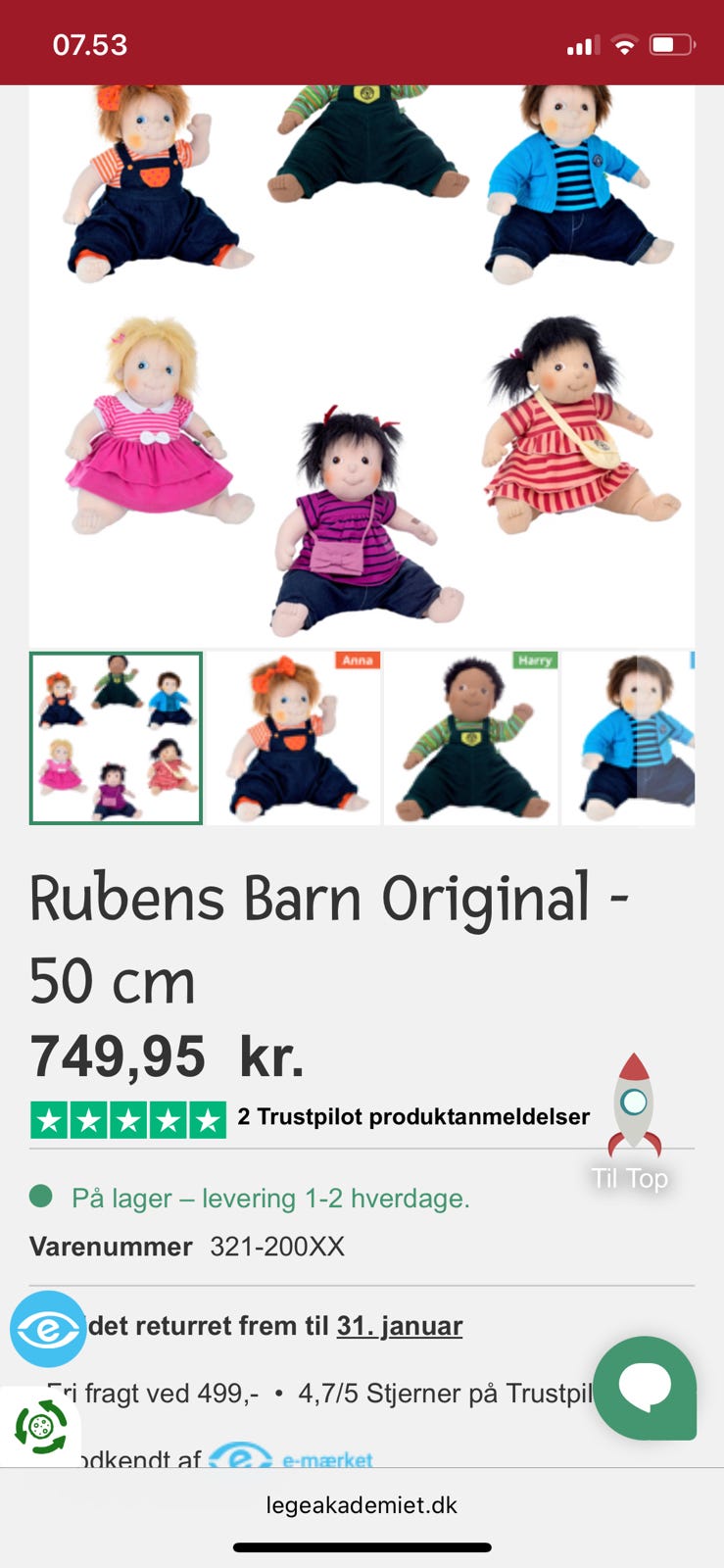Tap the battery indicator in status bar
724x1568 pixels.
tap(672, 45)
